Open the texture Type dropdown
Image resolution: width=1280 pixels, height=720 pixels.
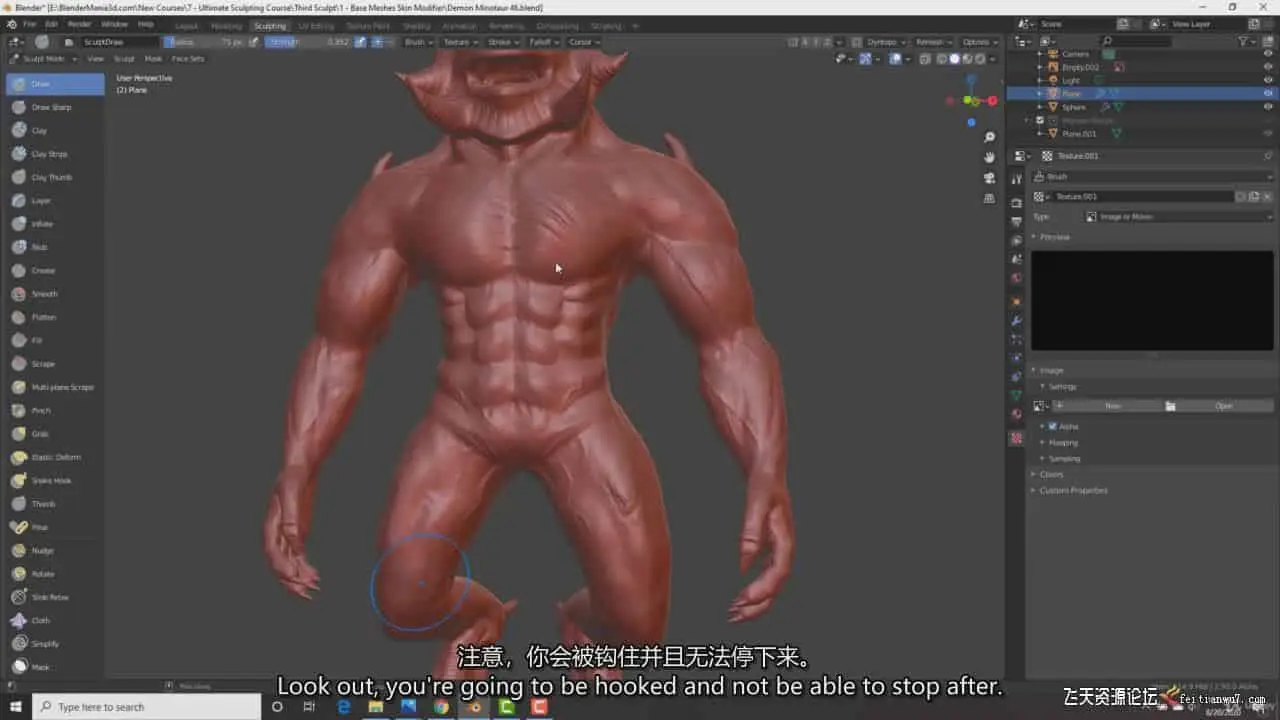pos(1179,216)
